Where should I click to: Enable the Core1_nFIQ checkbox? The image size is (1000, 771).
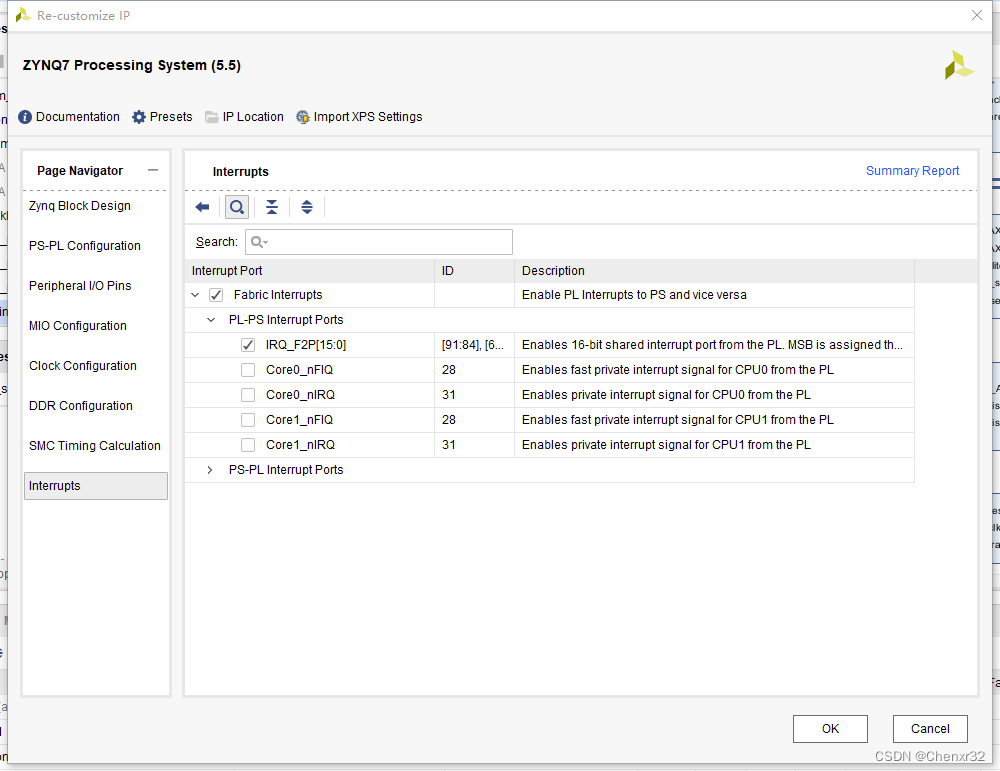pyautogui.click(x=248, y=420)
